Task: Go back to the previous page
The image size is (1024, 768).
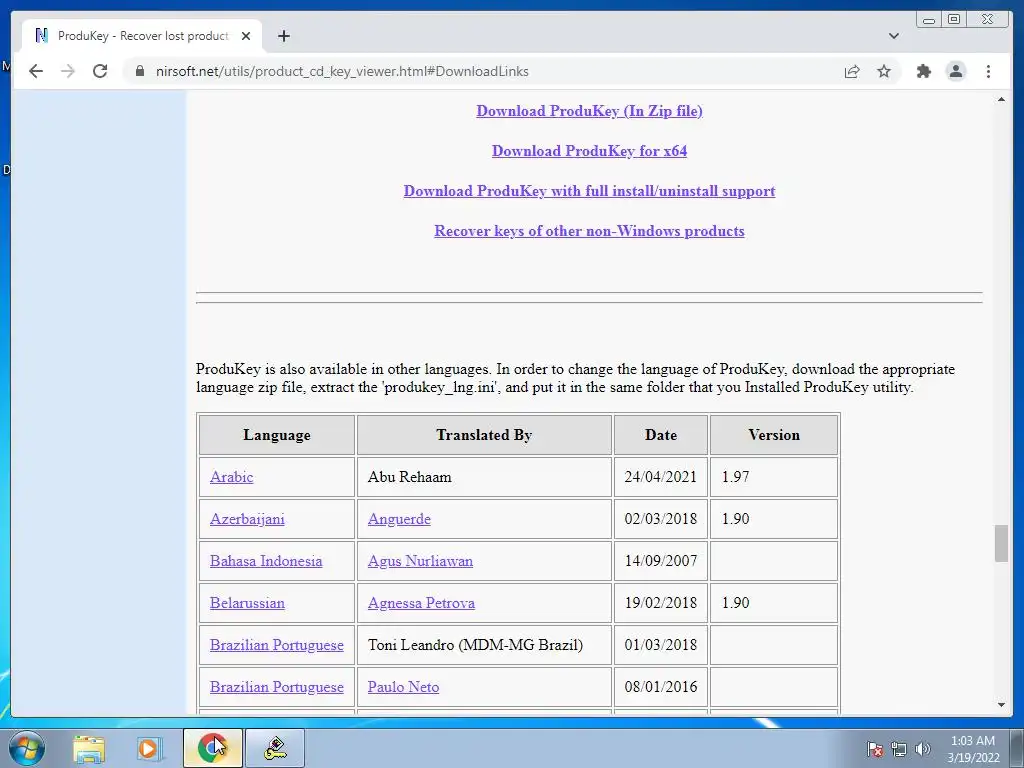Action: coord(36,71)
